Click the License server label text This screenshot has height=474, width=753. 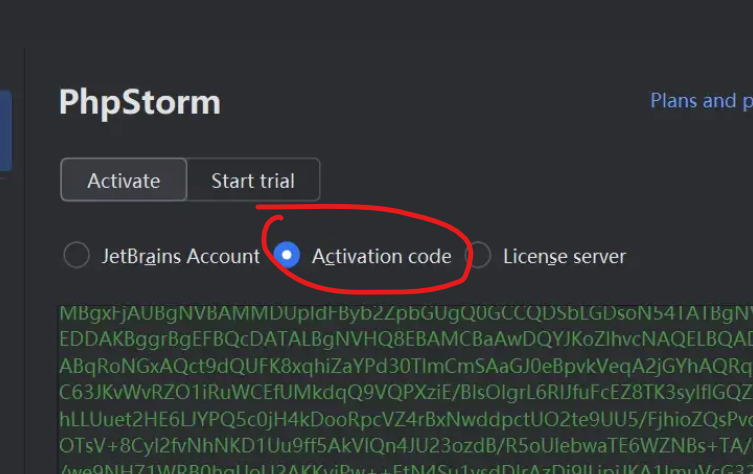point(564,256)
